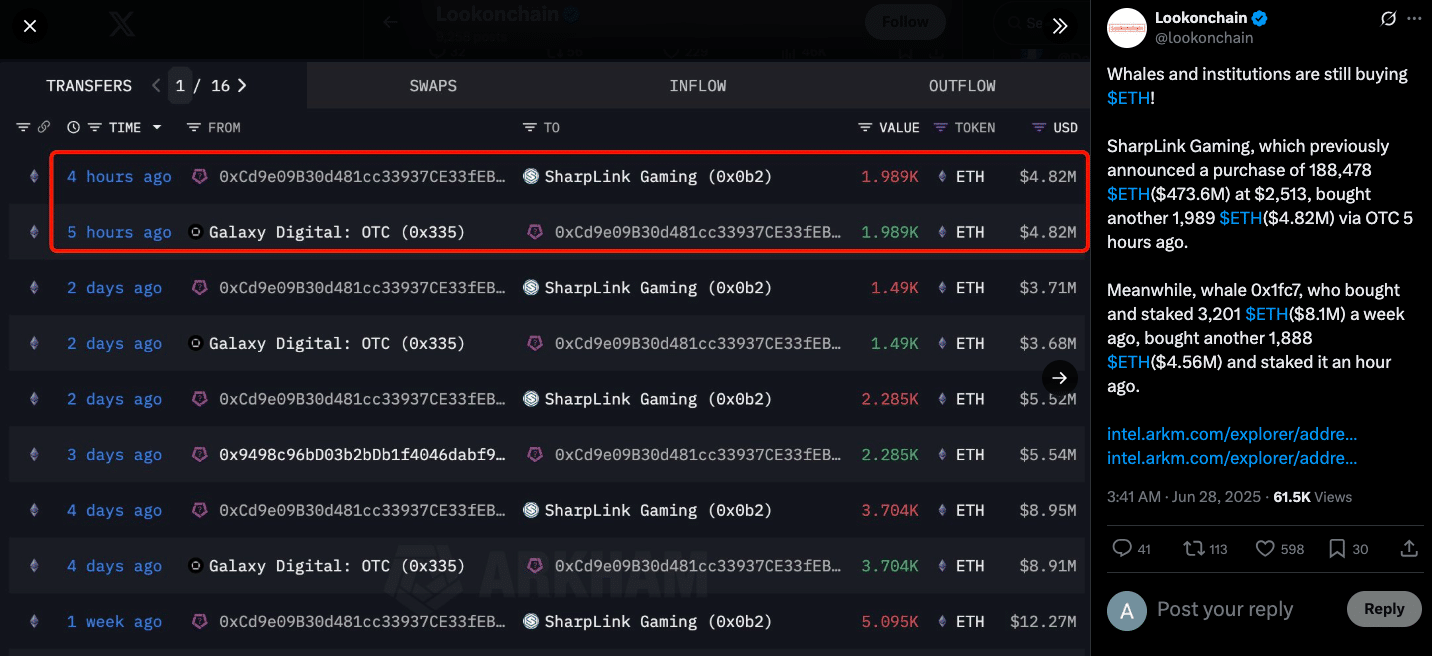Click the share icon on the tweet
The image size is (1432, 656).
tap(1409, 548)
